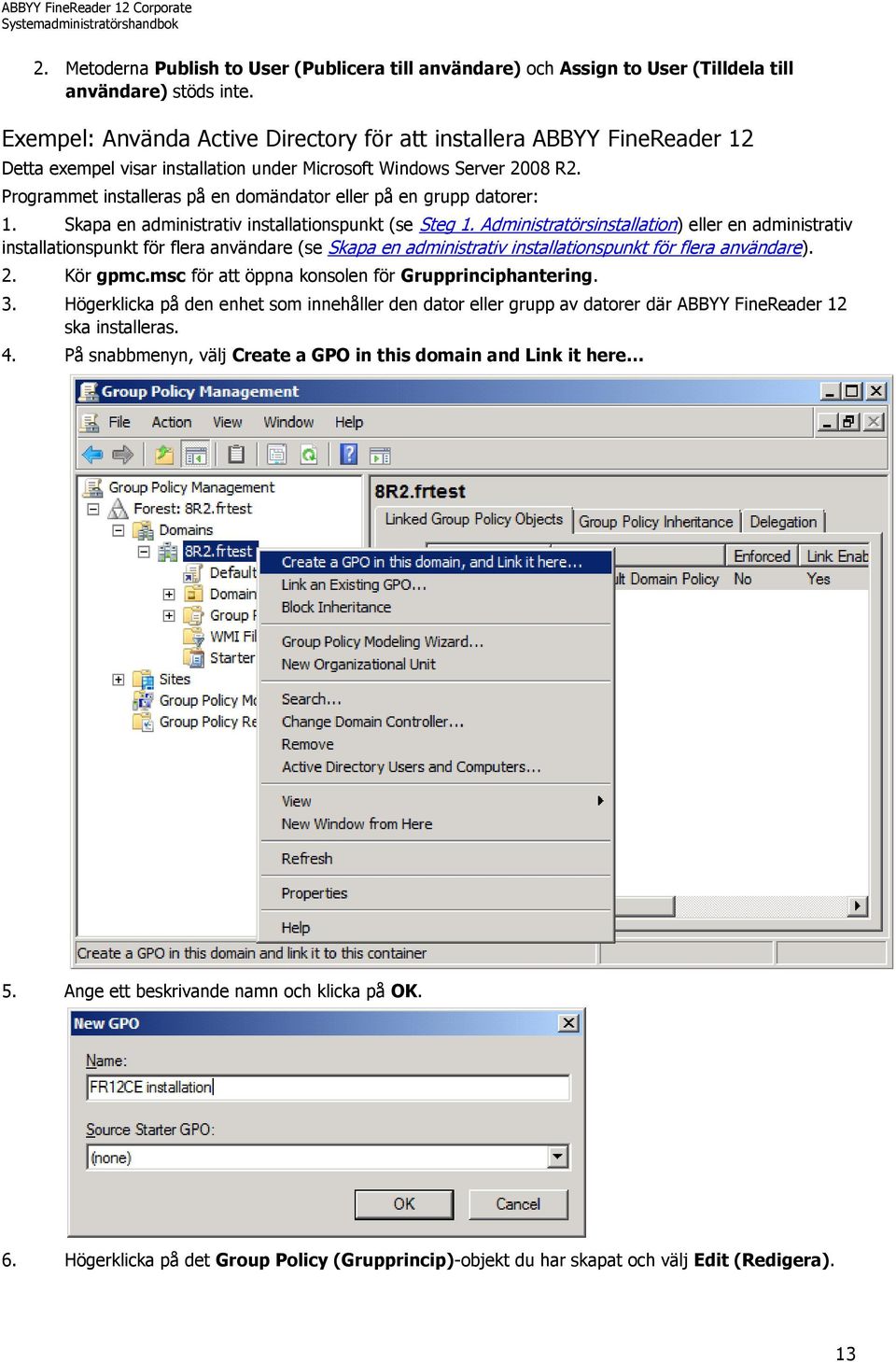Click the Name field in New GPO dialog
The width and height of the screenshot is (896, 1362).
pos(328,1088)
